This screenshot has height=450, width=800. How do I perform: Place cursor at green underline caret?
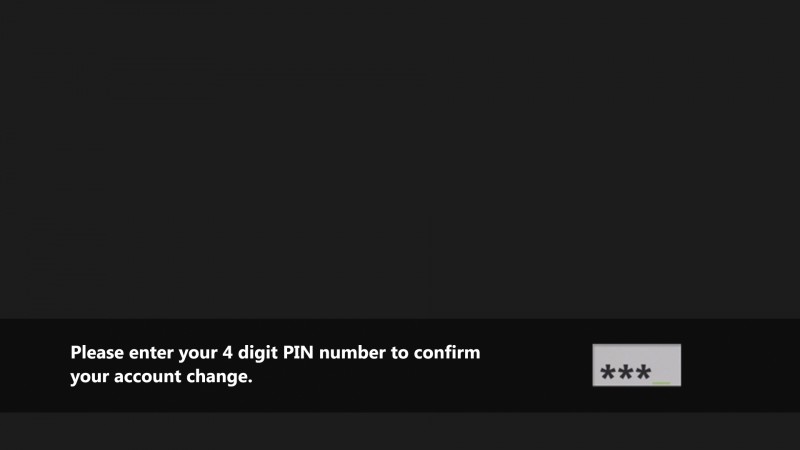click(x=661, y=382)
